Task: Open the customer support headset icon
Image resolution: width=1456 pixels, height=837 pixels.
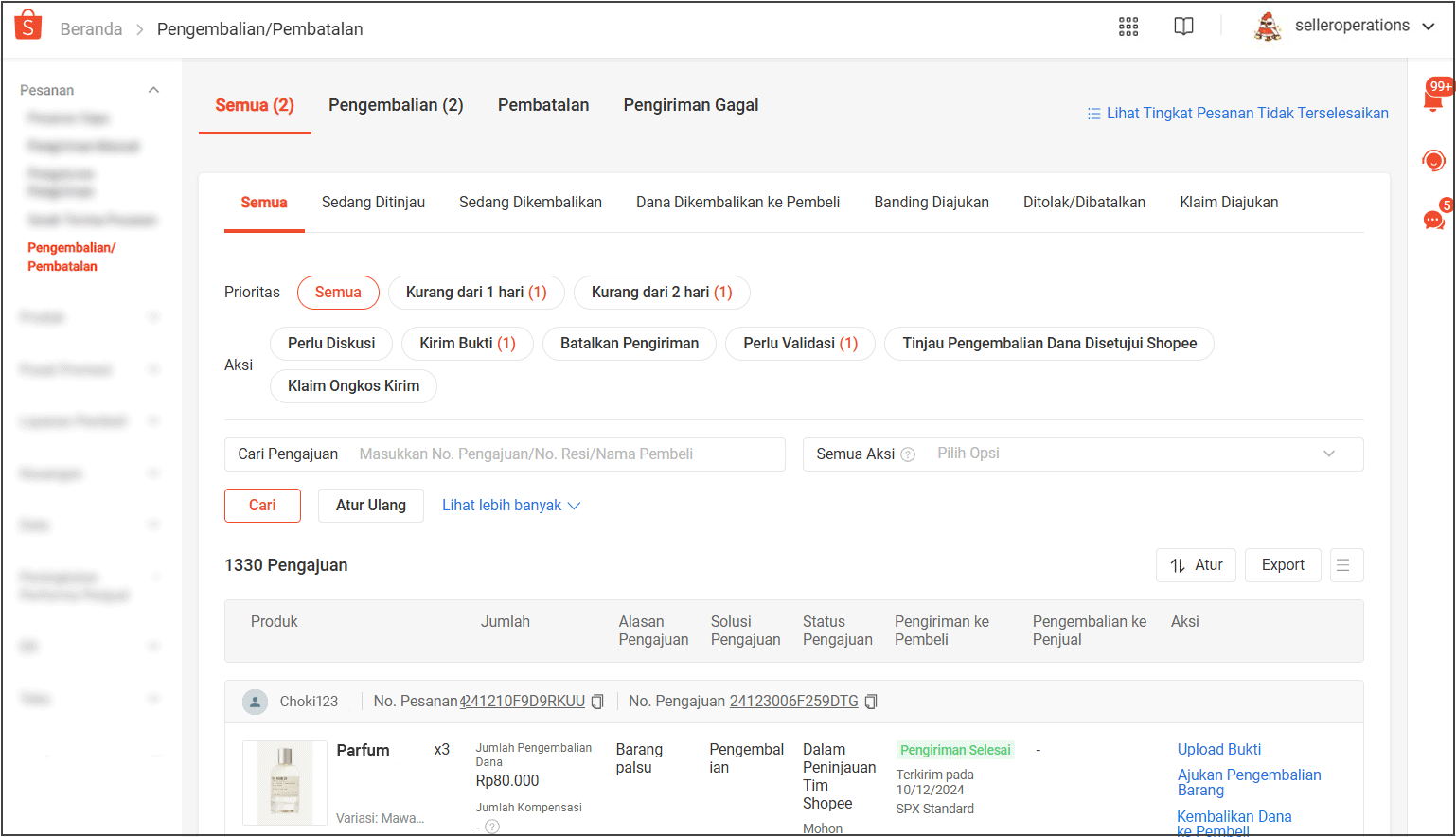Action: [x=1433, y=160]
